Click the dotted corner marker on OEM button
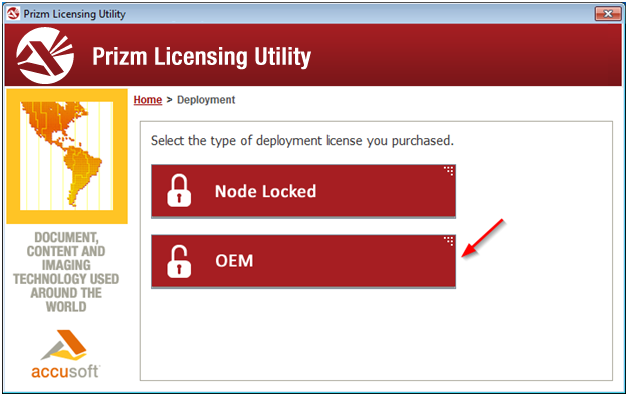 449,241
